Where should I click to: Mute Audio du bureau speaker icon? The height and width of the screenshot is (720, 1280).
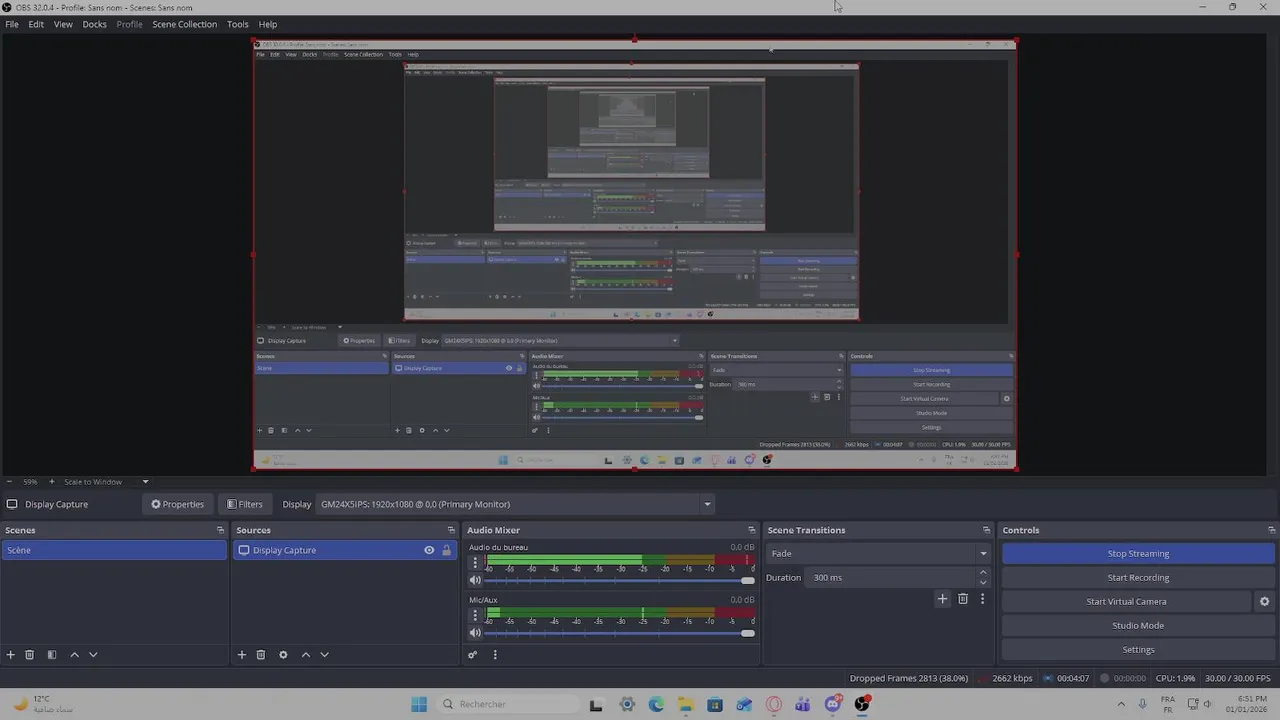(475, 580)
